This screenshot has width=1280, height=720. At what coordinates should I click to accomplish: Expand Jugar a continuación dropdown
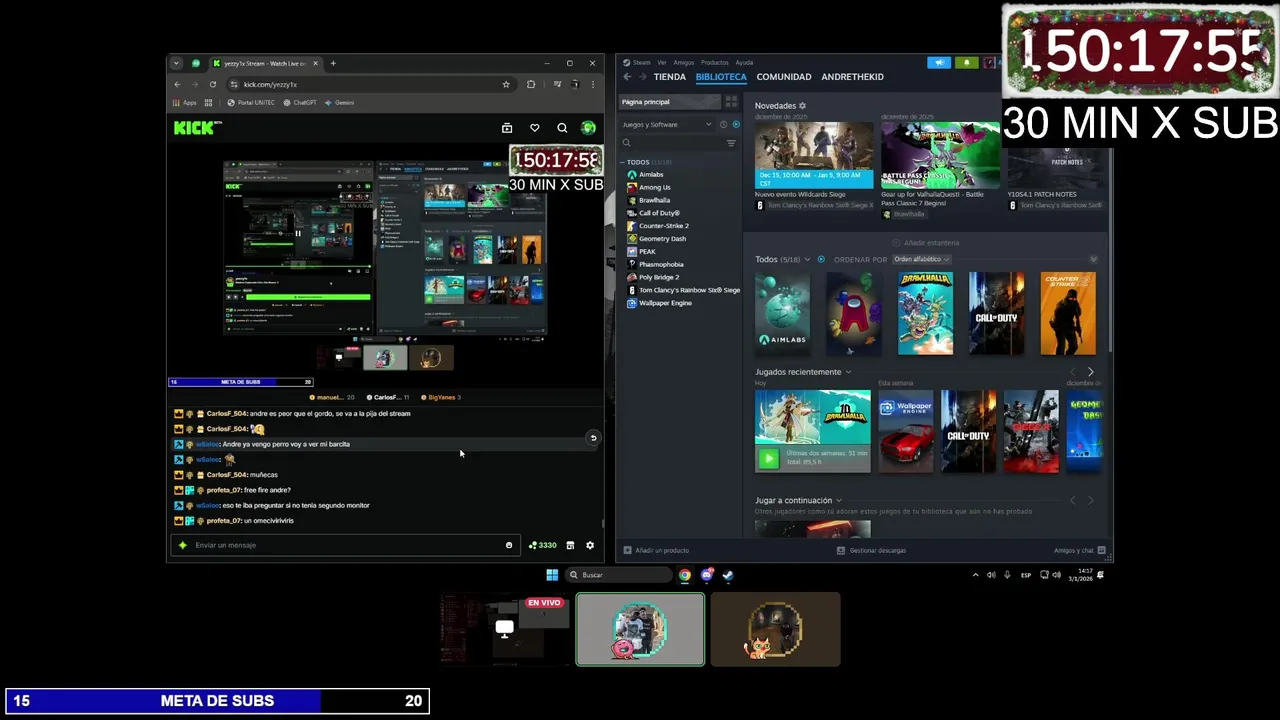(838, 500)
